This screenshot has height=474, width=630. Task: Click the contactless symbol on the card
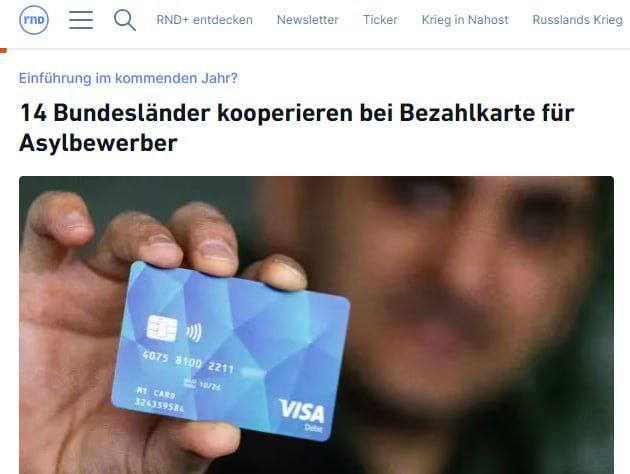194,333
